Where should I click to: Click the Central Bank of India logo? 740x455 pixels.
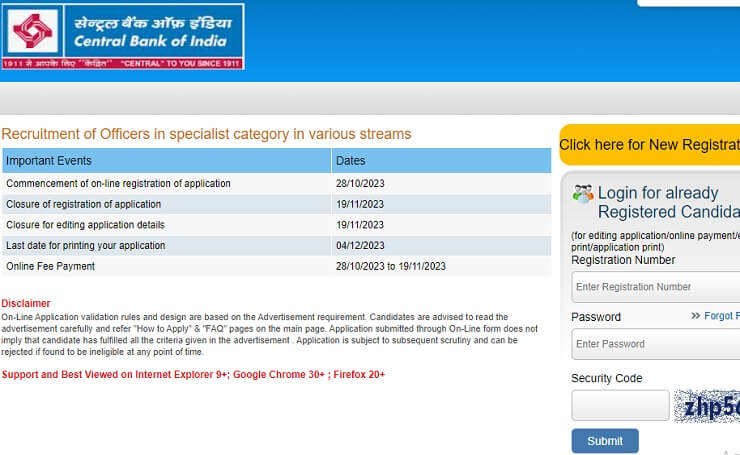[123, 36]
